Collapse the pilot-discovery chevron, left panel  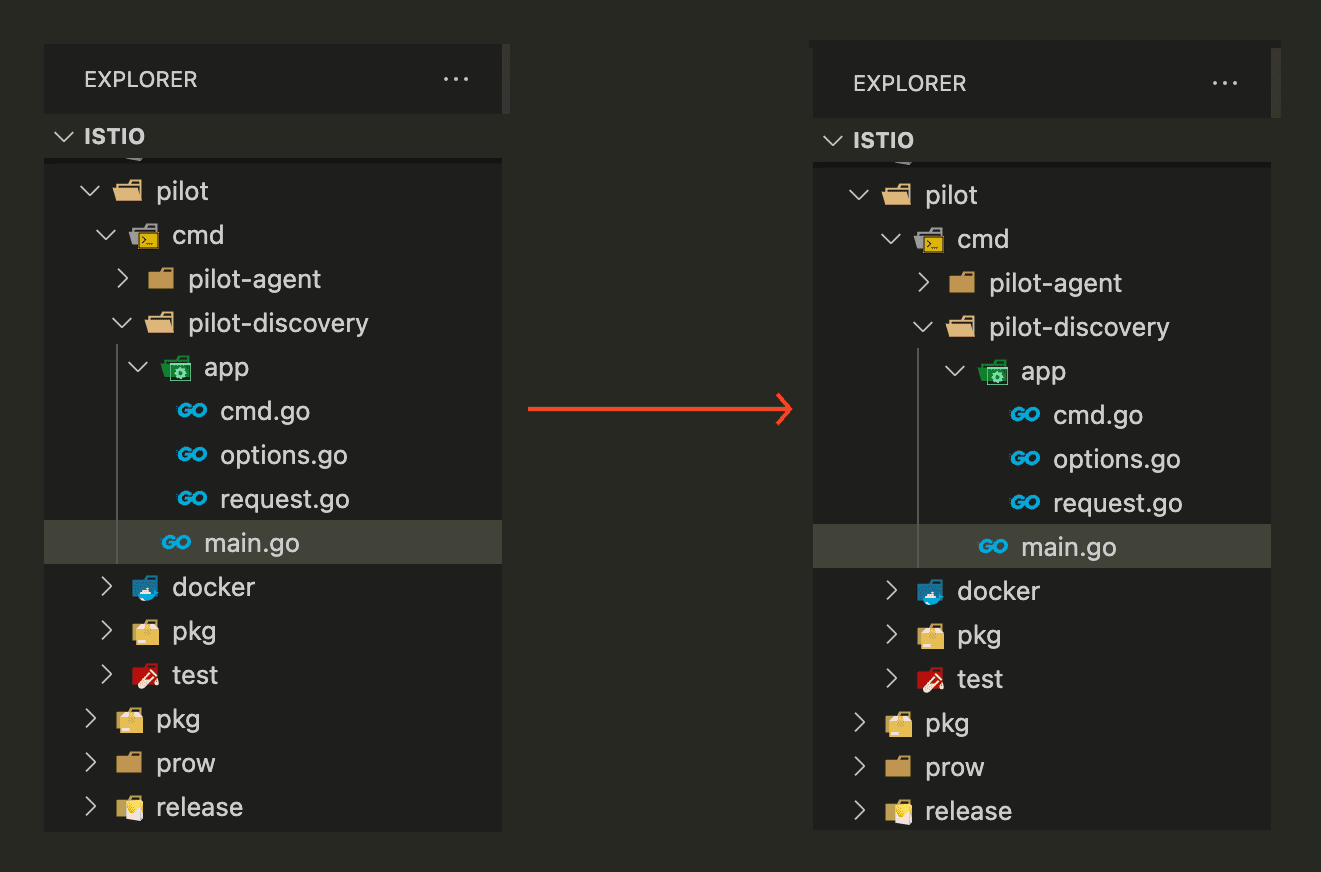(x=122, y=323)
